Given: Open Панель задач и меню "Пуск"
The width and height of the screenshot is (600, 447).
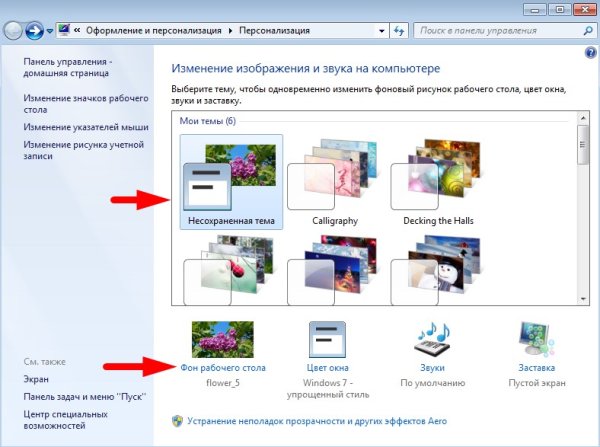Looking at the screenshot, I should (85, 396).
